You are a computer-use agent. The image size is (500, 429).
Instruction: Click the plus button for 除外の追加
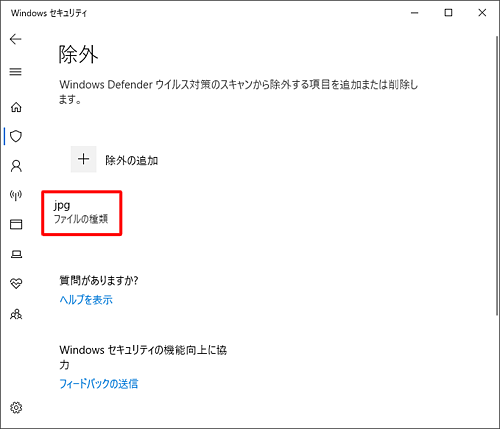pyautogui.click(x=83, y=159)
